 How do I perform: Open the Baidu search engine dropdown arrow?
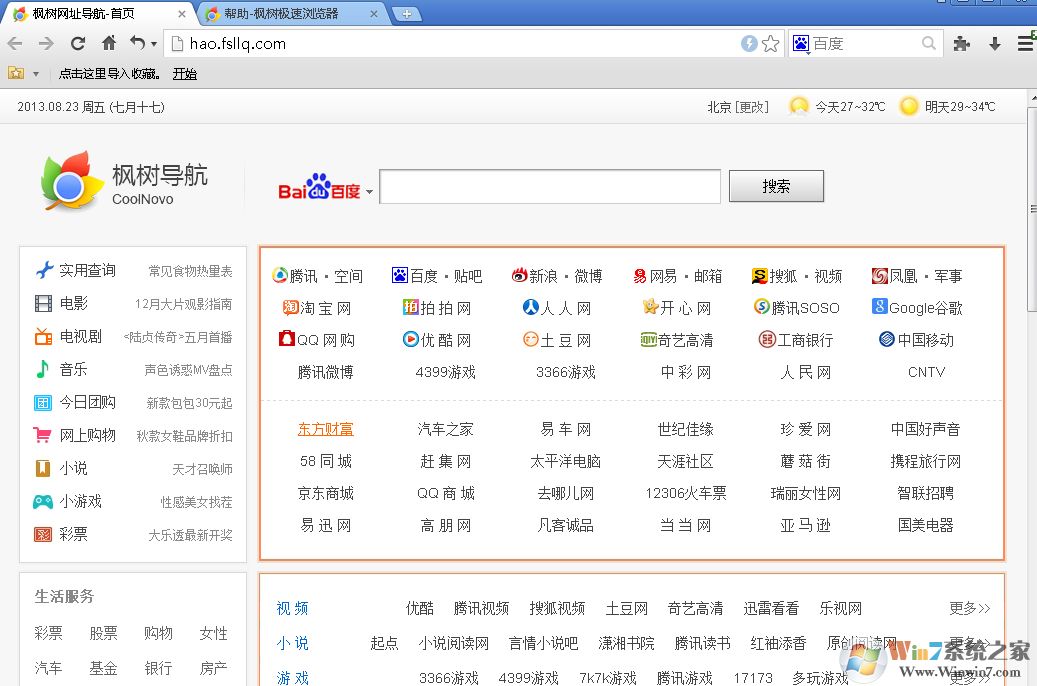click(369, 190)
